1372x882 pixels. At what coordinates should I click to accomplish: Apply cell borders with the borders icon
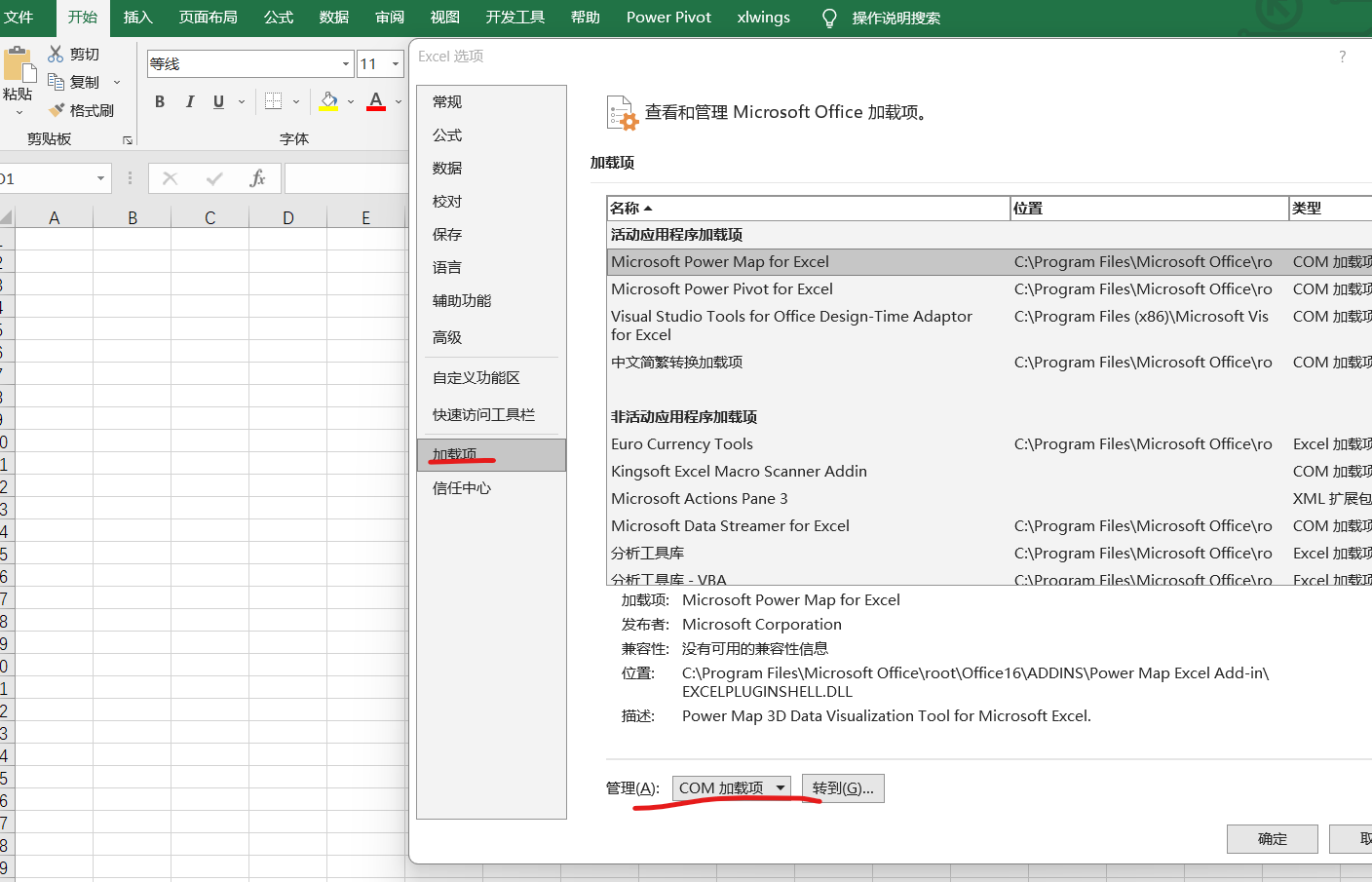[274, 101]
